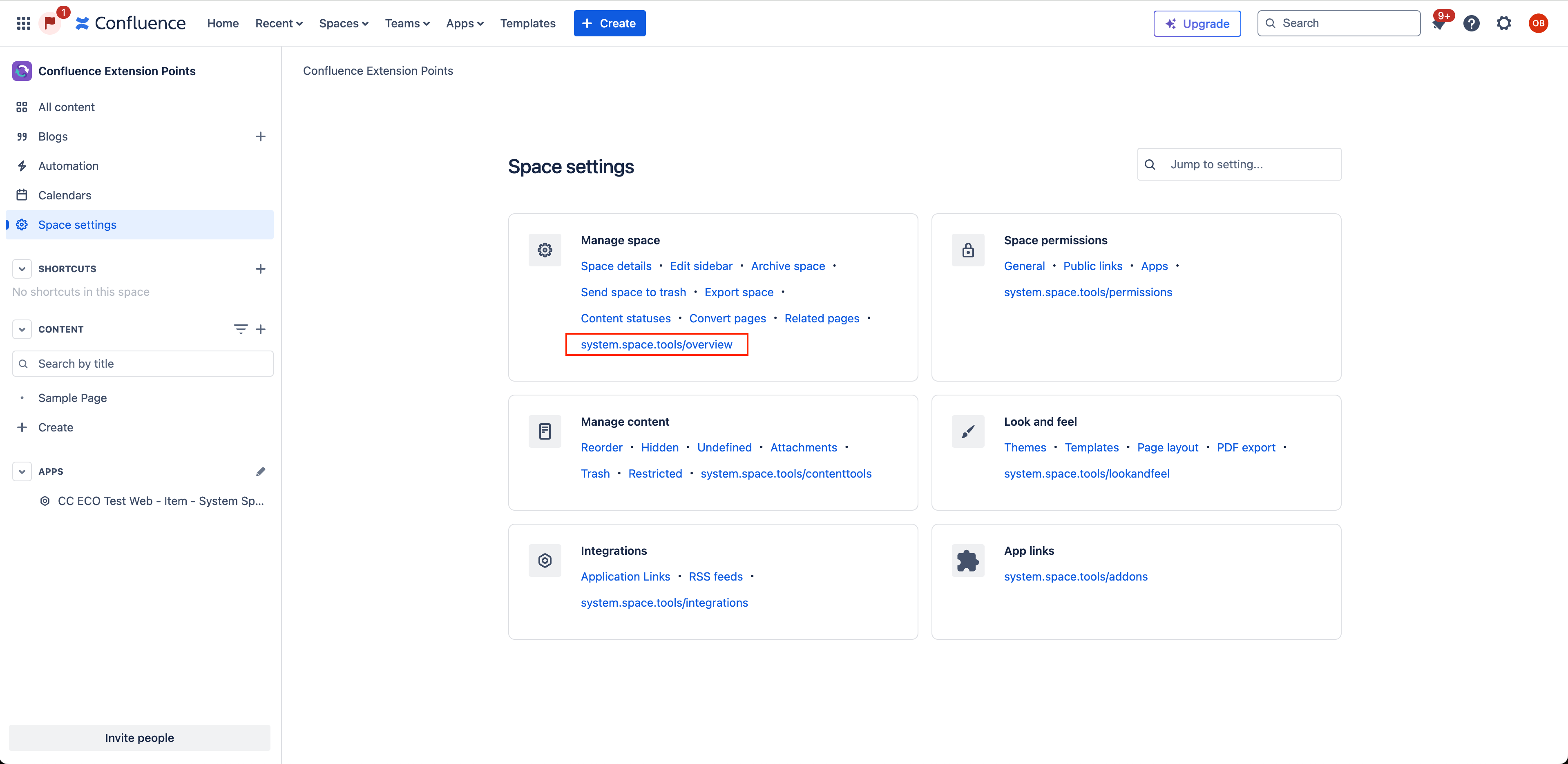Open the Apps dropdown in top nav

point(465,23)
